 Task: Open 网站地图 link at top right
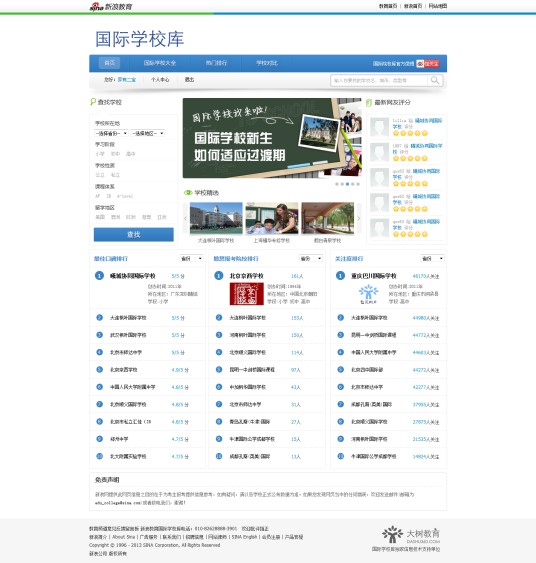[x=438, y=6]
